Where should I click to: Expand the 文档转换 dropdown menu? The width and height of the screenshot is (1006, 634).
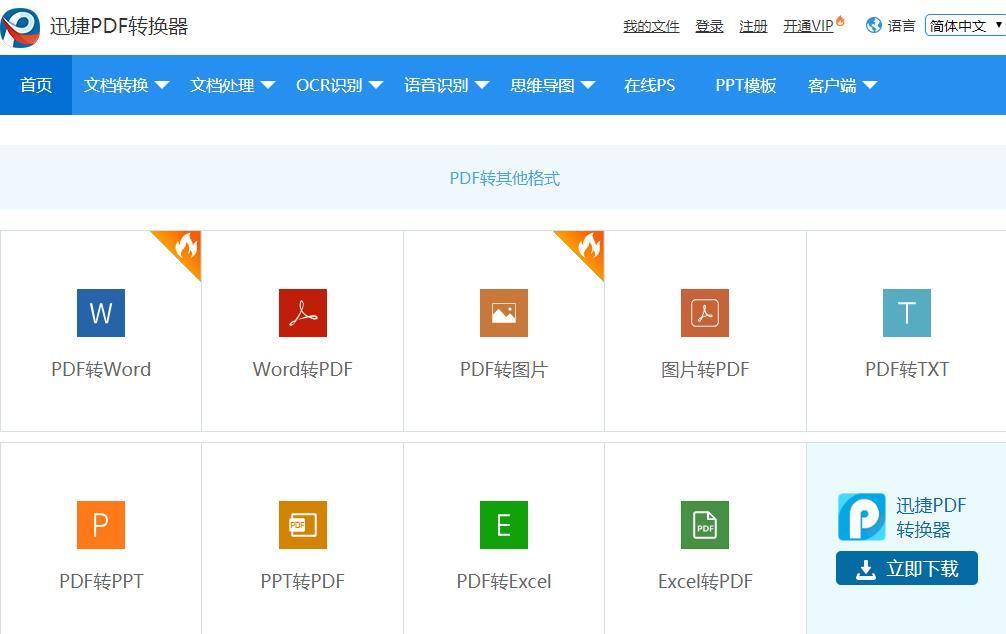click(126, 85)
